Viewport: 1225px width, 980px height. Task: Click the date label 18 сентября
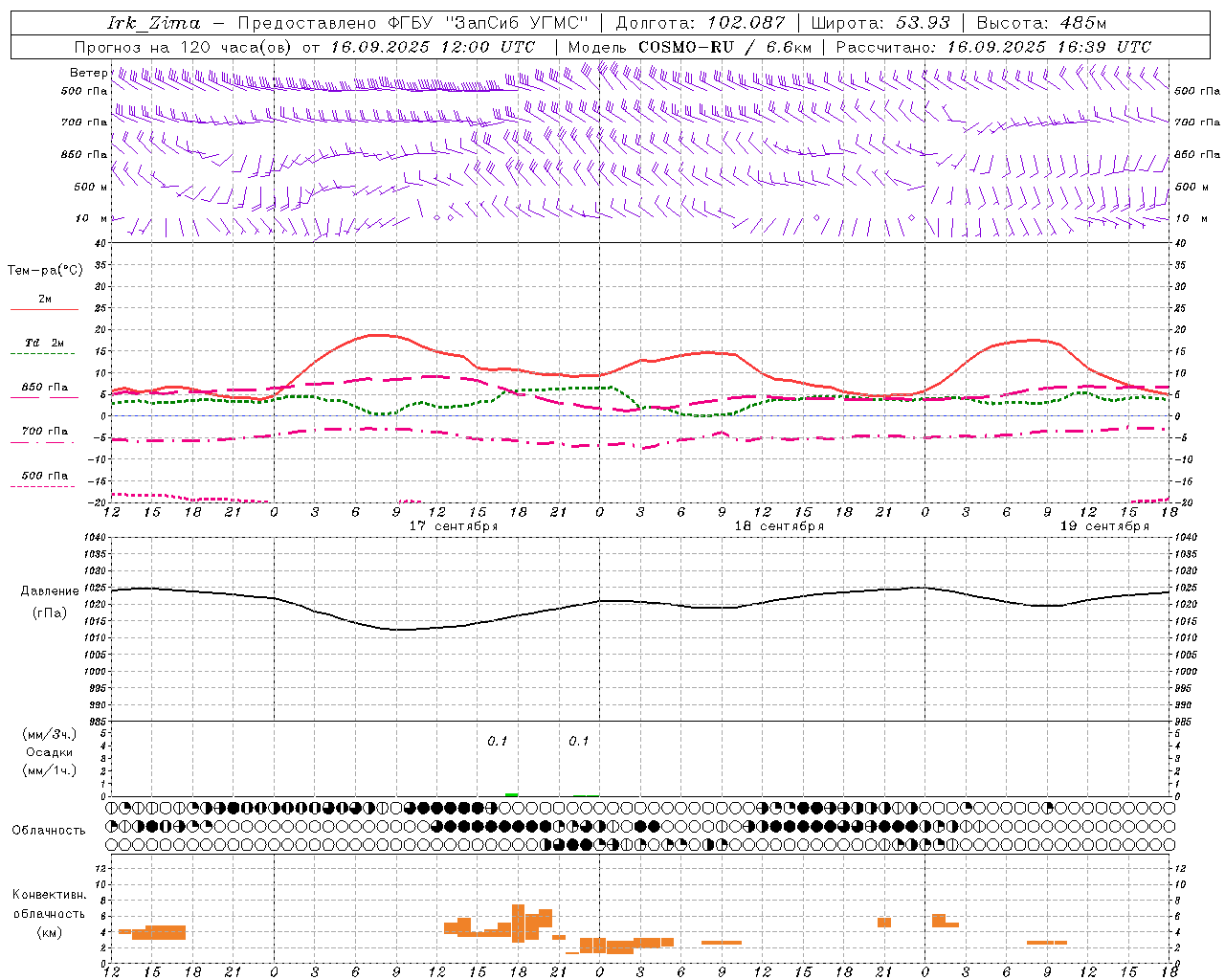(779, 526)
